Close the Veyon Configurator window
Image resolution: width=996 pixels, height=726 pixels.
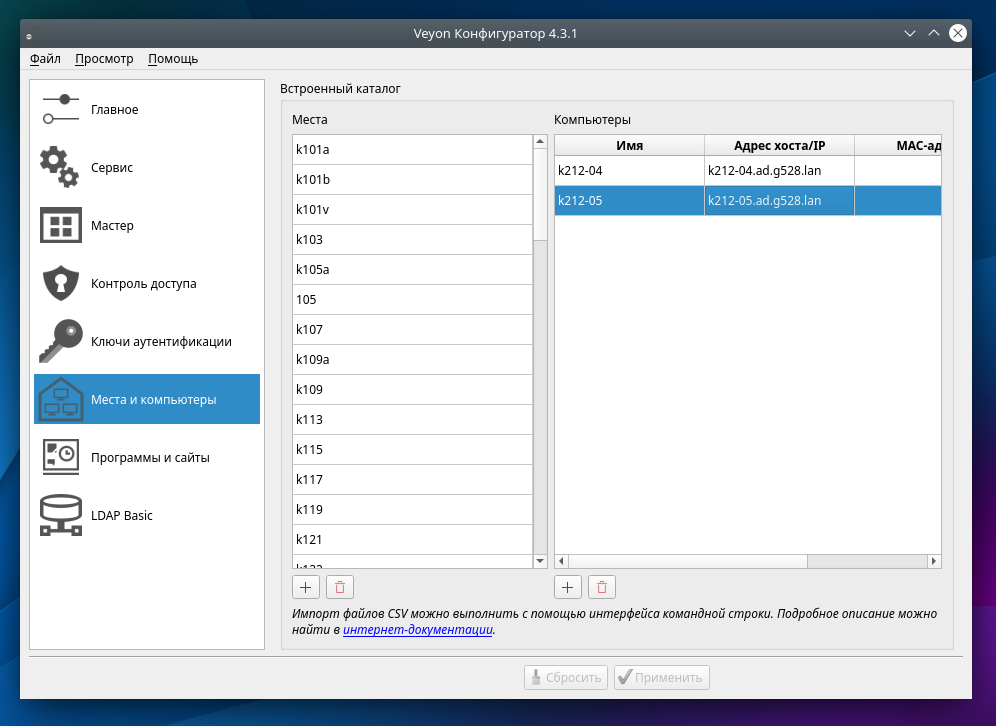pyautogui.click(x=958, y=33)
